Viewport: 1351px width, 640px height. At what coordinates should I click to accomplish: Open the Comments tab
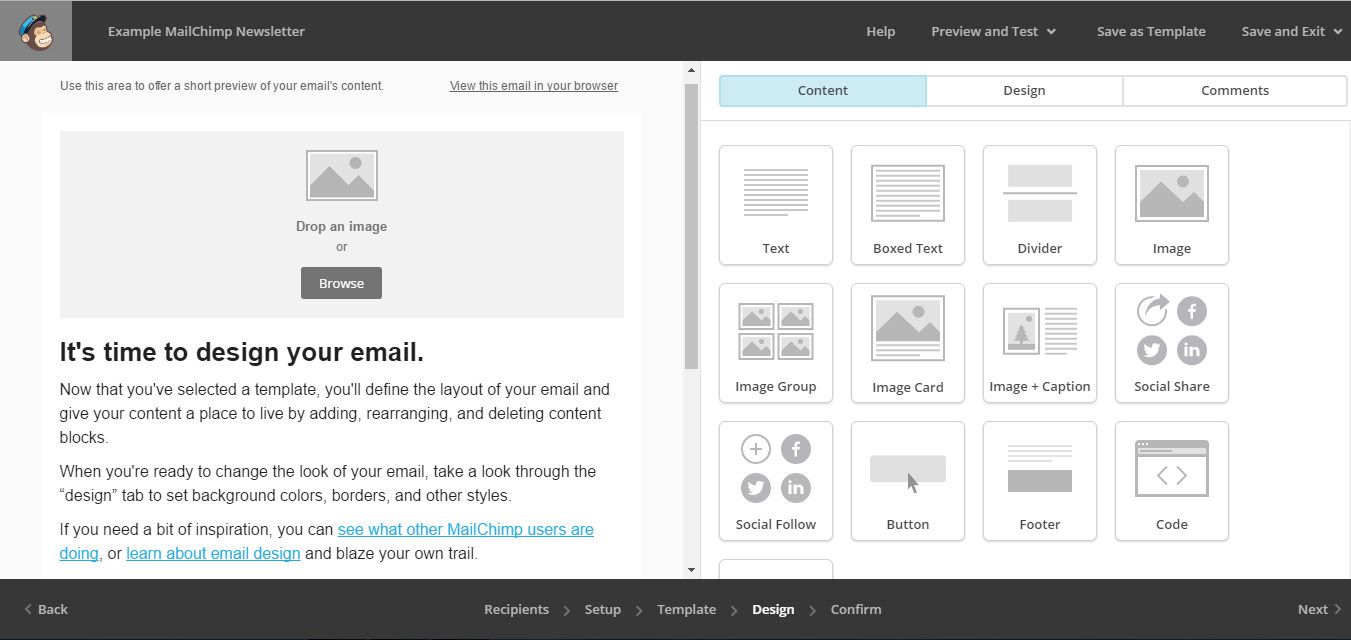[x=1235, y=90]
